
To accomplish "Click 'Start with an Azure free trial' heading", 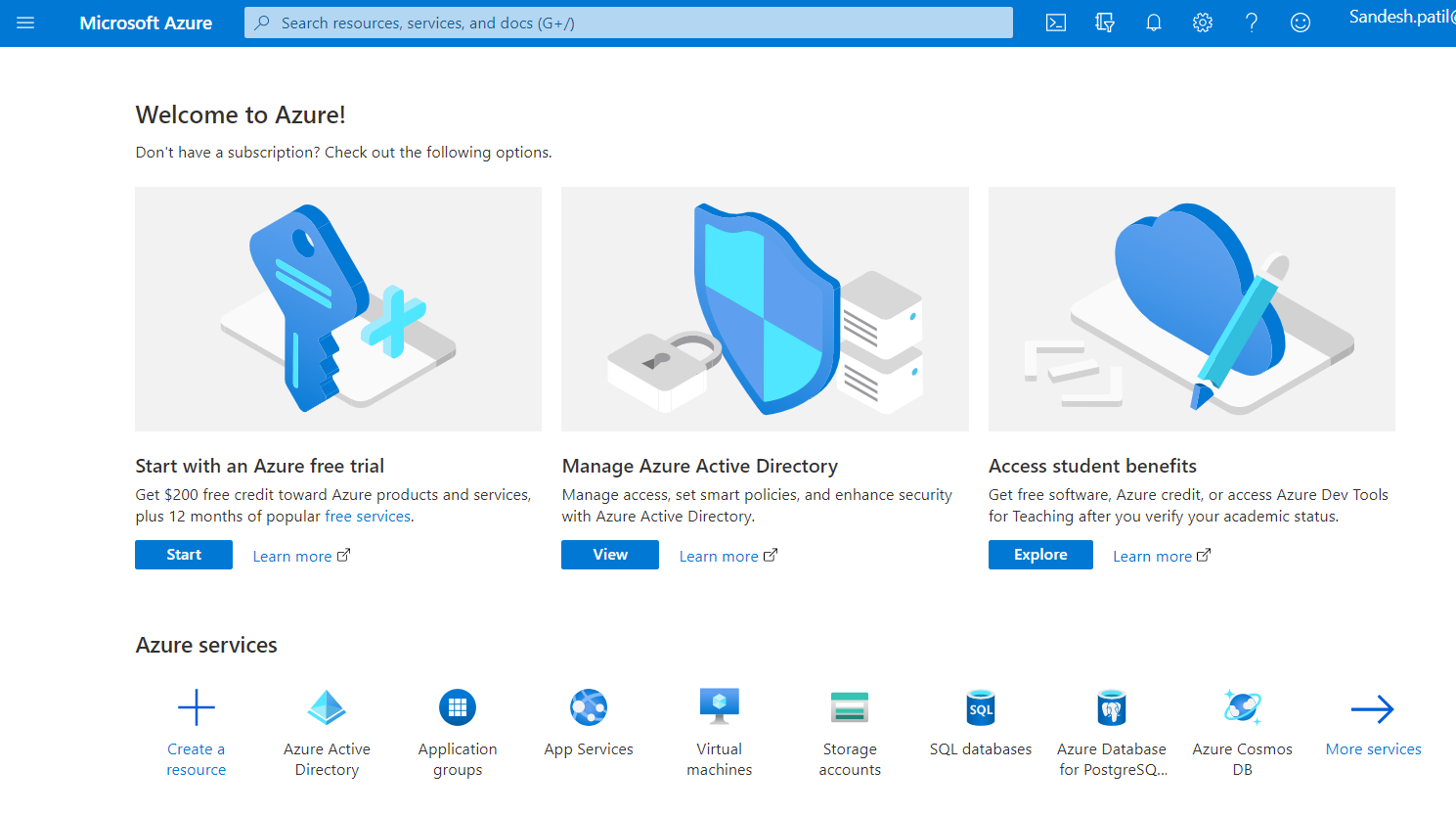I will tap(260, 466).
